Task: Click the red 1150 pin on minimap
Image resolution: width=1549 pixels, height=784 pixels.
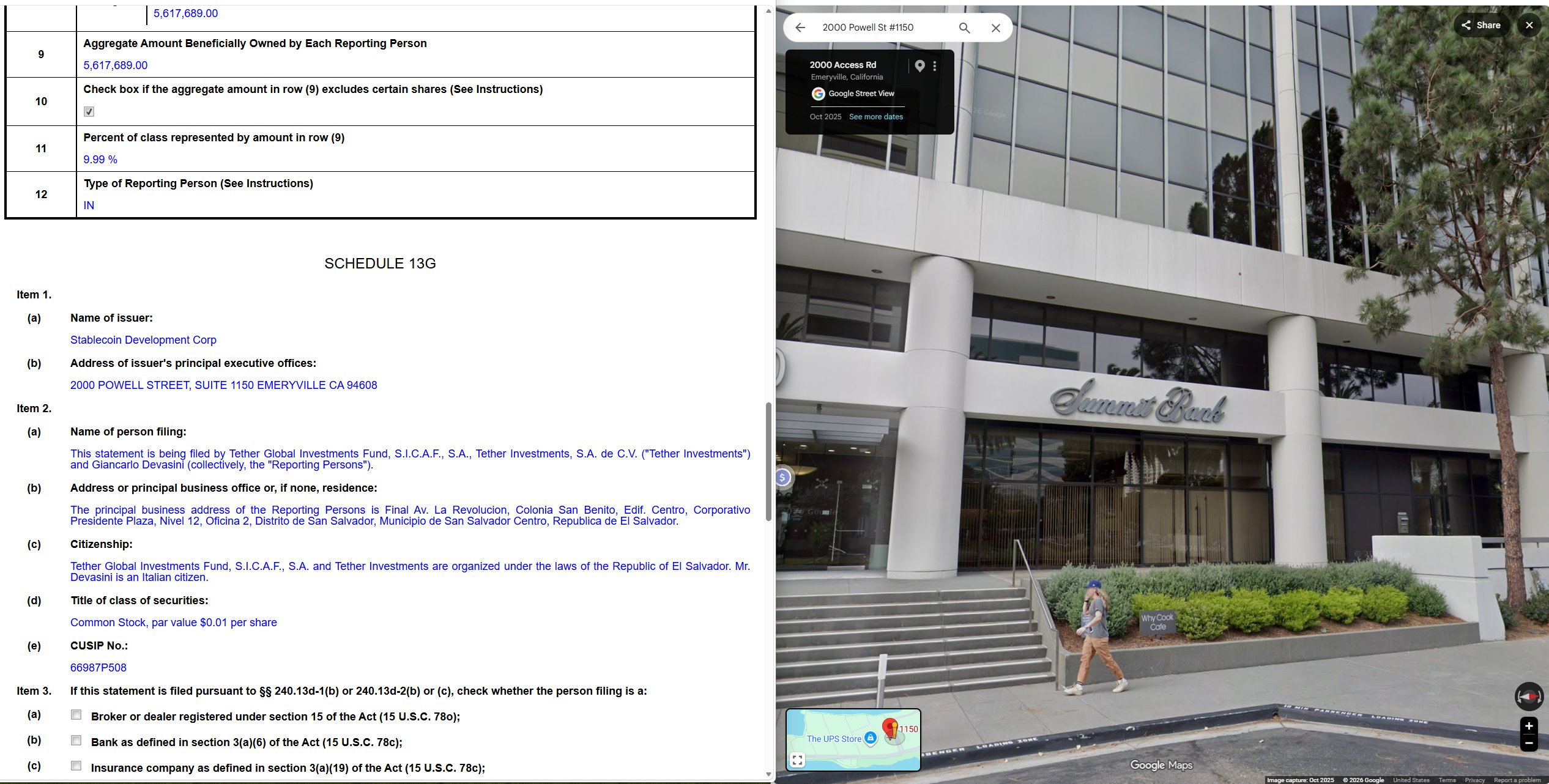Action: coord(890,728)
